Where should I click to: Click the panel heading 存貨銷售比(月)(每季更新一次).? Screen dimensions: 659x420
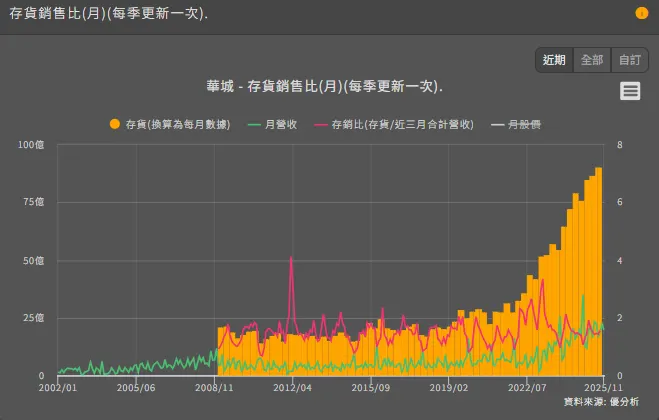point(108,13)
